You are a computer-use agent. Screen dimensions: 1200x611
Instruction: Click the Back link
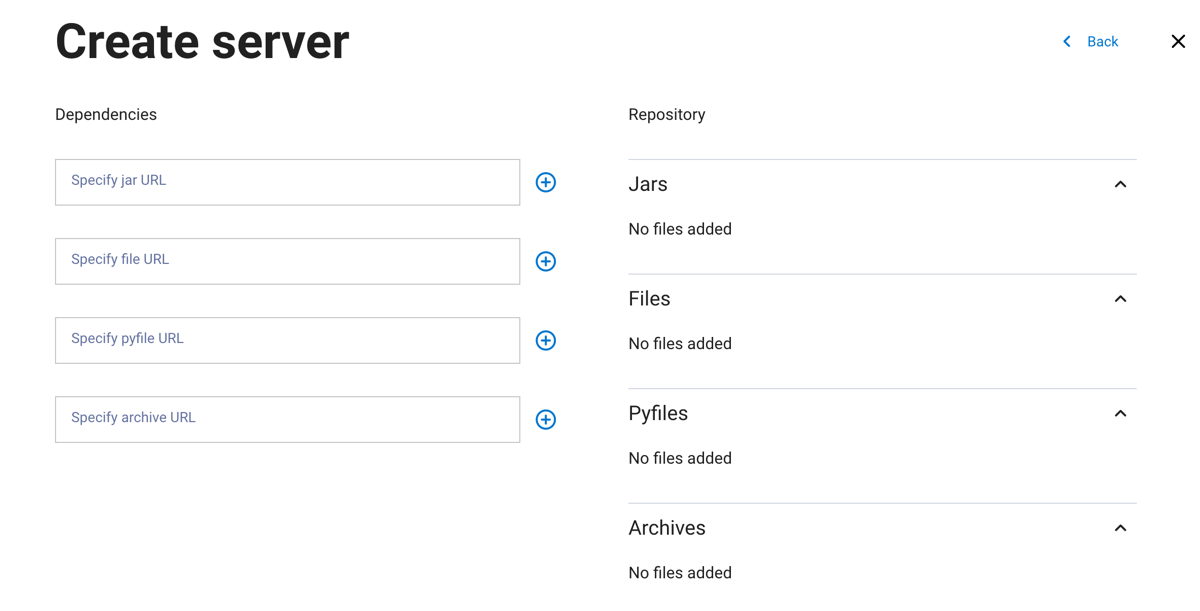[1102, 41]
